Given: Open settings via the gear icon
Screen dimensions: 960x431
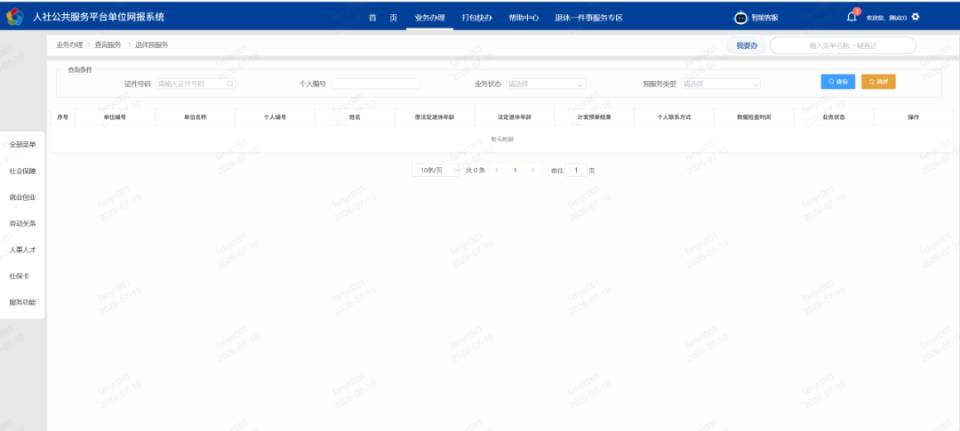Looking at the screenshot, I should click(915, 17).
